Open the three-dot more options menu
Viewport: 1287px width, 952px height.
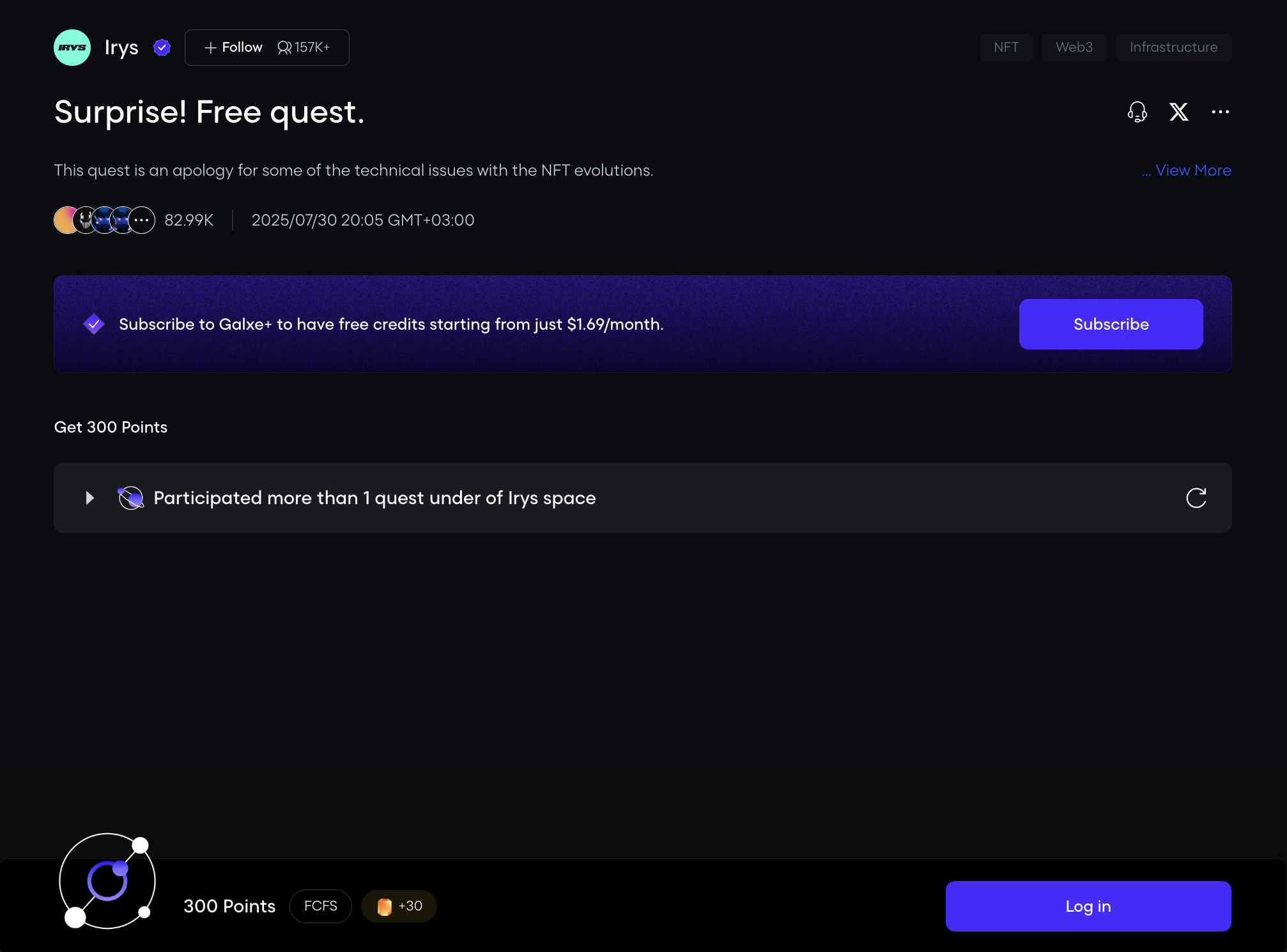coord(1220,112)
